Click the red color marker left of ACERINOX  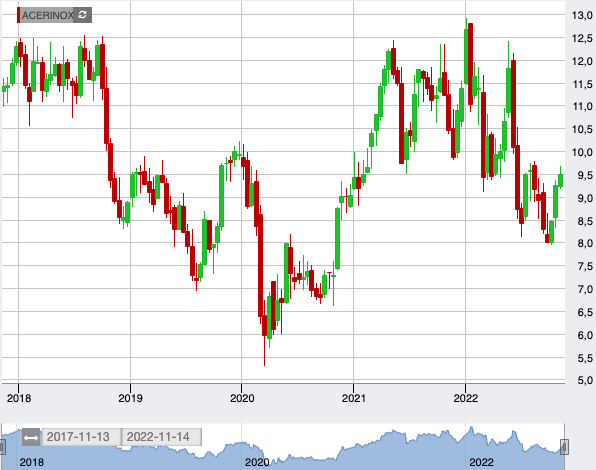(18, 15)
